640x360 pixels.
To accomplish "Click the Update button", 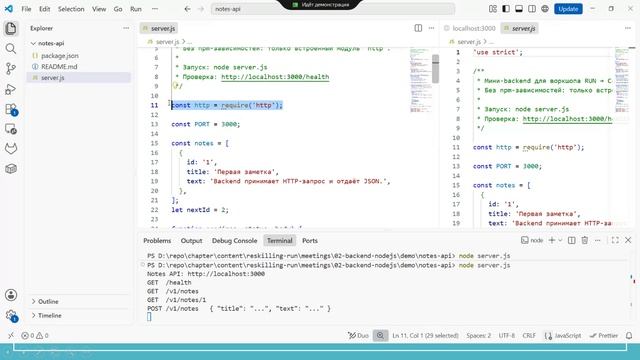I will 568,9.
